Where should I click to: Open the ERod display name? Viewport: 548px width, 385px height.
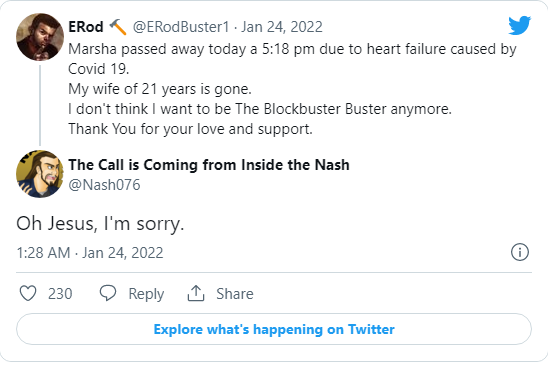(86, 27)
